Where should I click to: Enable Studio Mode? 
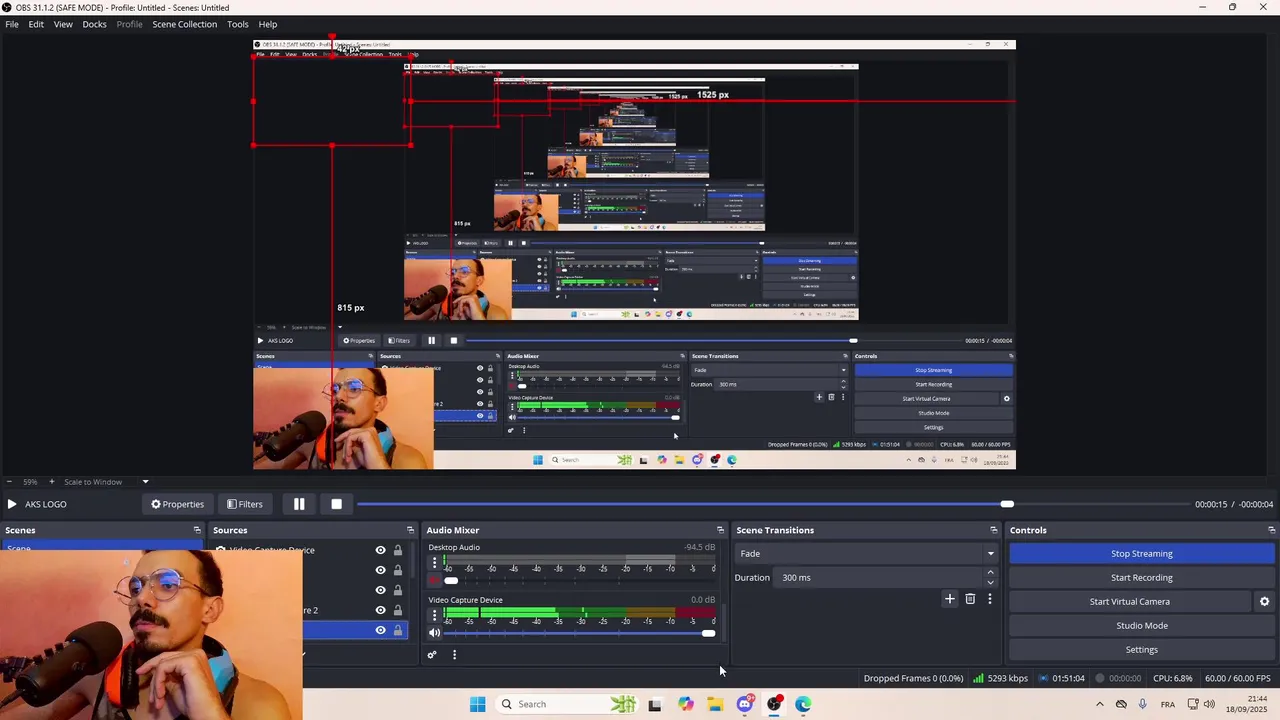tap(1141, 625)
